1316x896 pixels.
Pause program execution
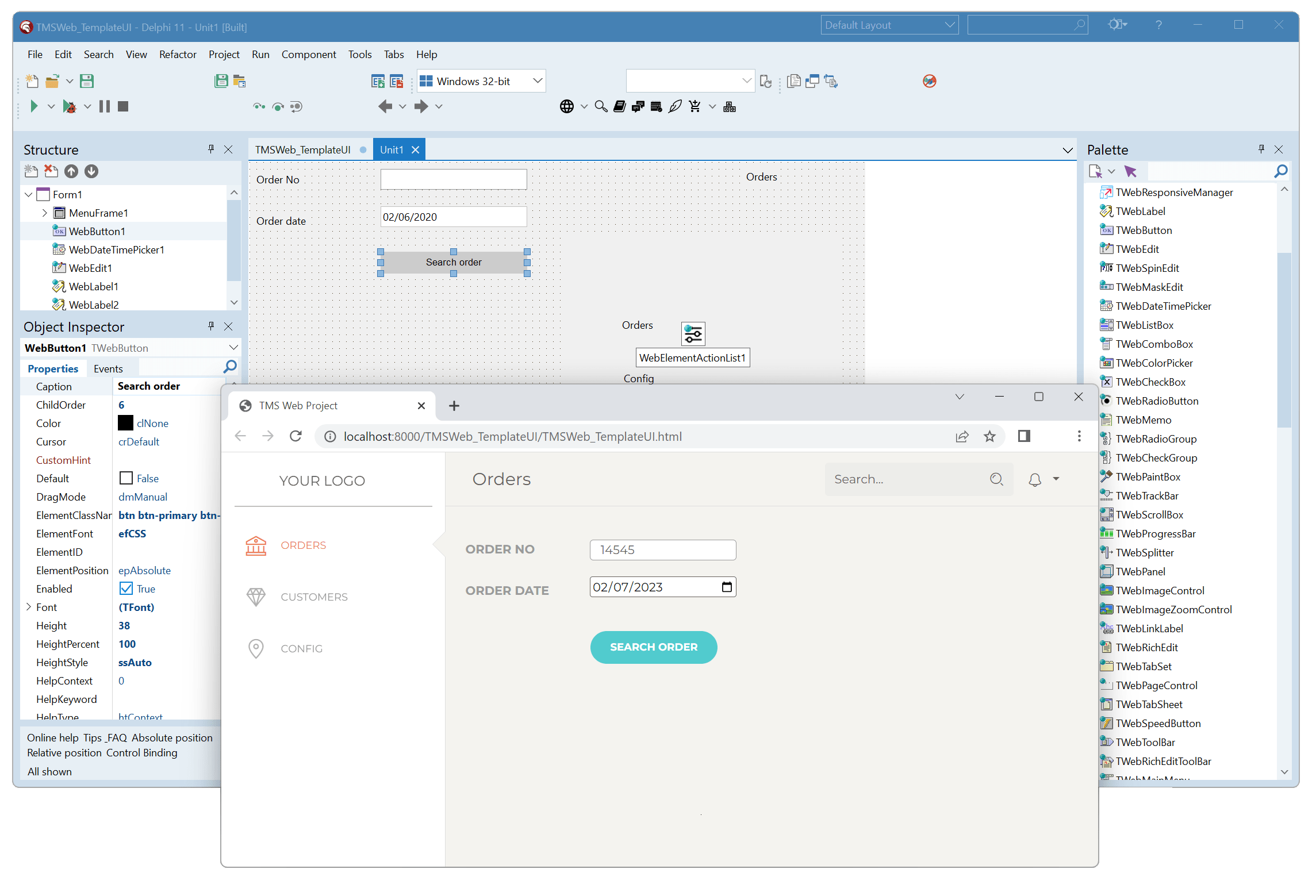coord(104,106)
